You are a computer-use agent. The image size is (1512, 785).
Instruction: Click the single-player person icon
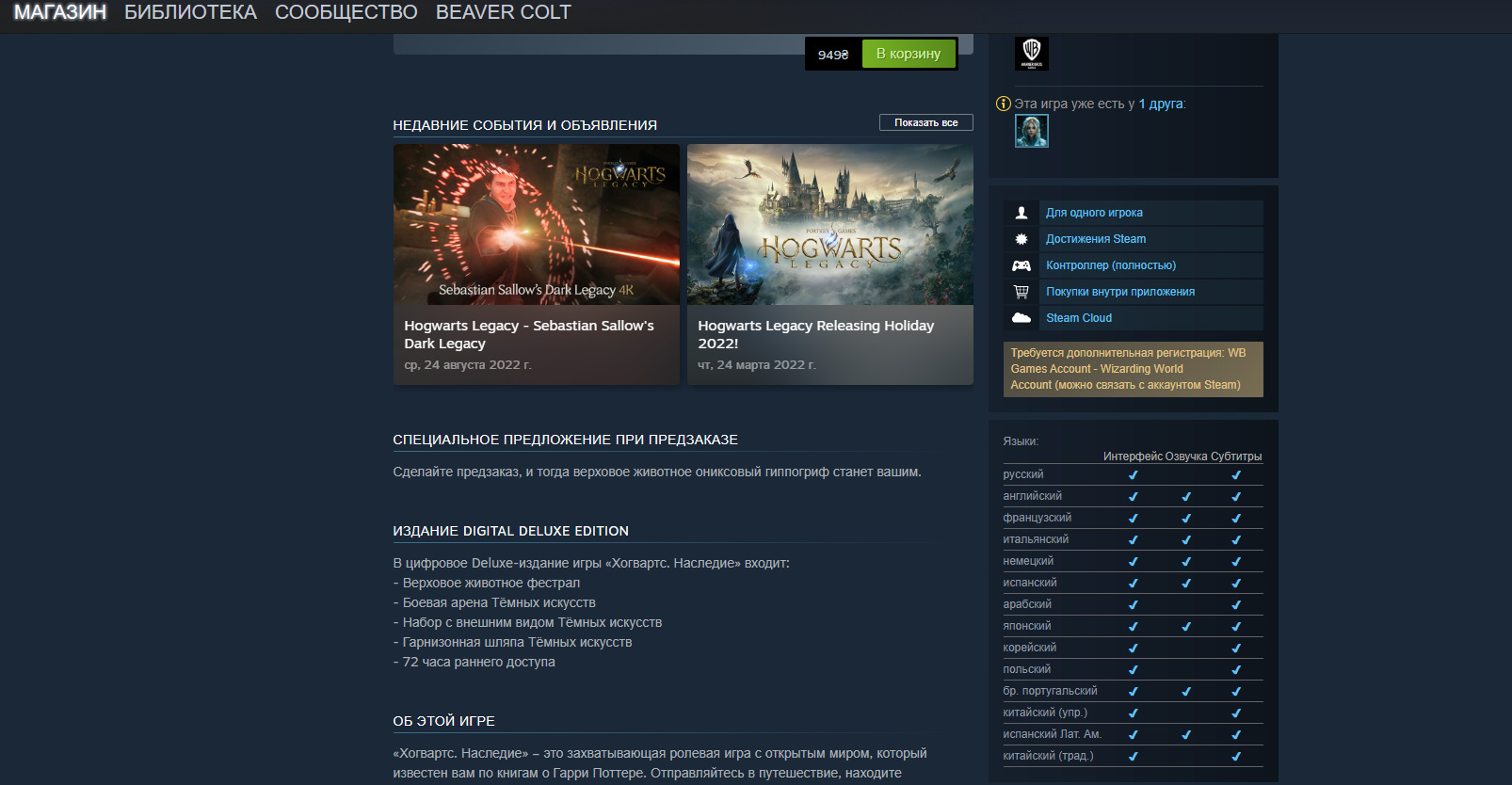1021,213
